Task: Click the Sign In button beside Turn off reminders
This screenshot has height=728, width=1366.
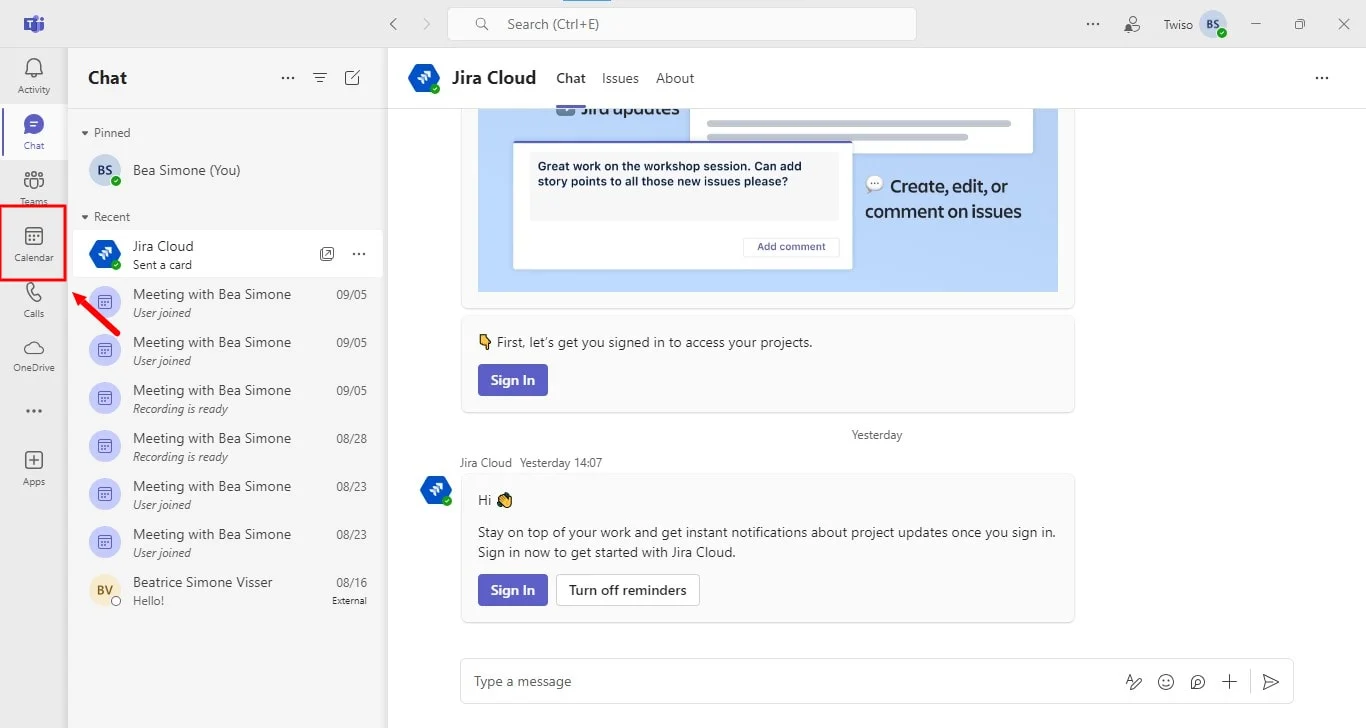Action: coord(513,590)
